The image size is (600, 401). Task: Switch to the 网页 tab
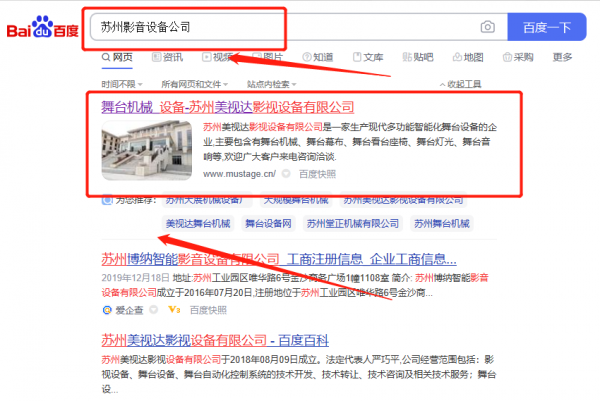[x=117, y=58]
